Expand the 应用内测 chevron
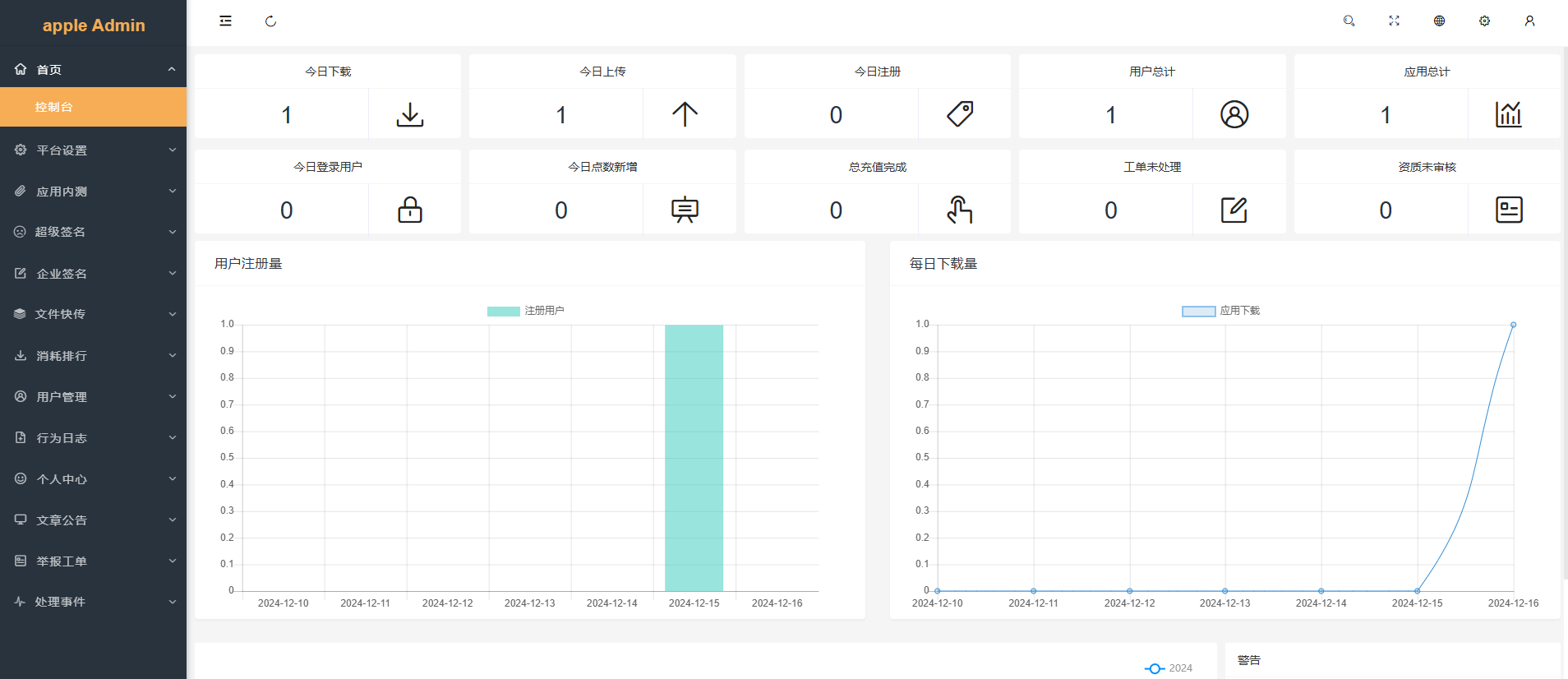The width and height of the screenshot is (1568, 679). 173,191
